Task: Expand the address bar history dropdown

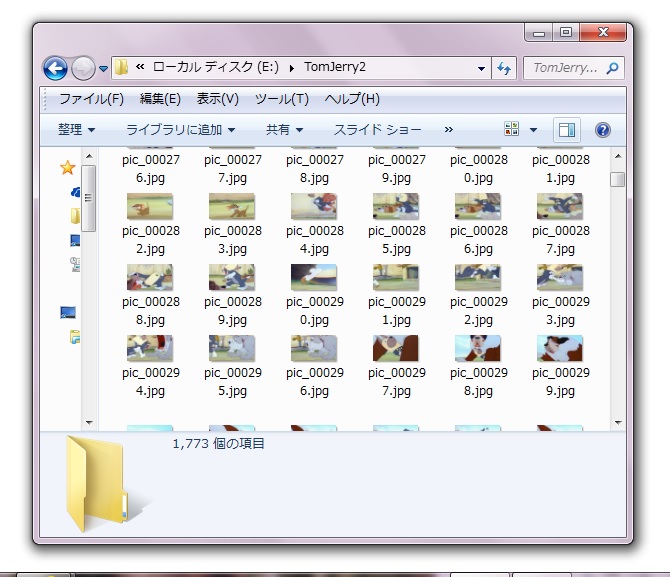Action: coord(481,68)
